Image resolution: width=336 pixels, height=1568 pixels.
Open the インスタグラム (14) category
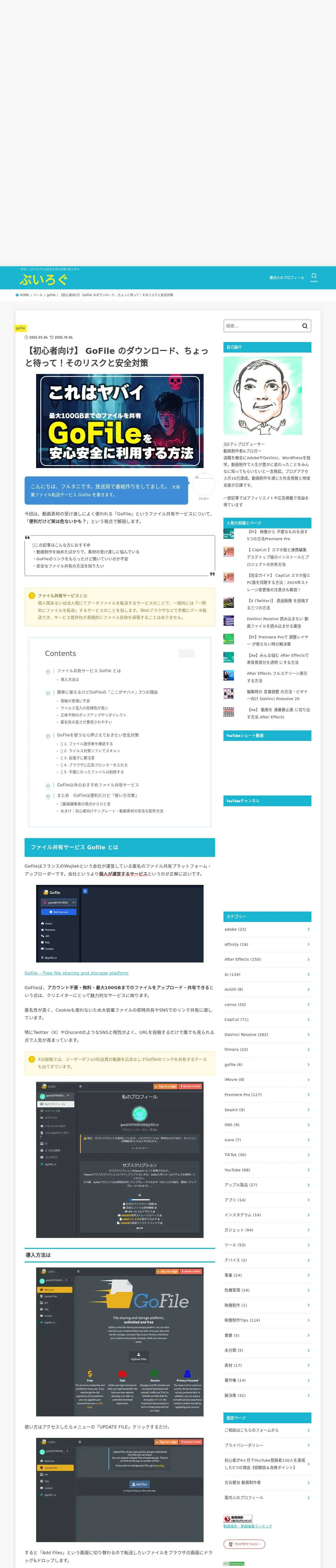point(267,1214)
